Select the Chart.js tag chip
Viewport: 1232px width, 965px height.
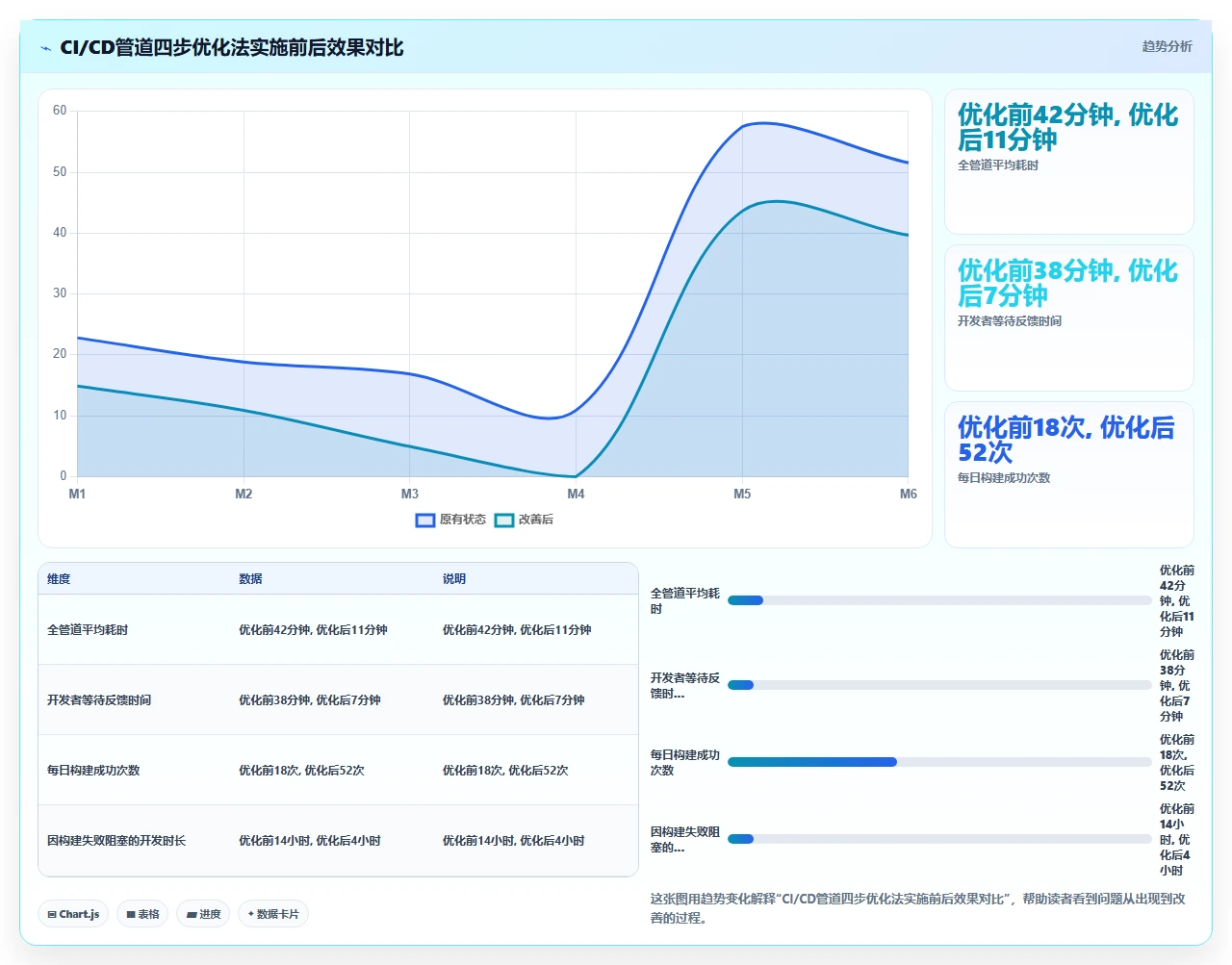coord(73,914)
